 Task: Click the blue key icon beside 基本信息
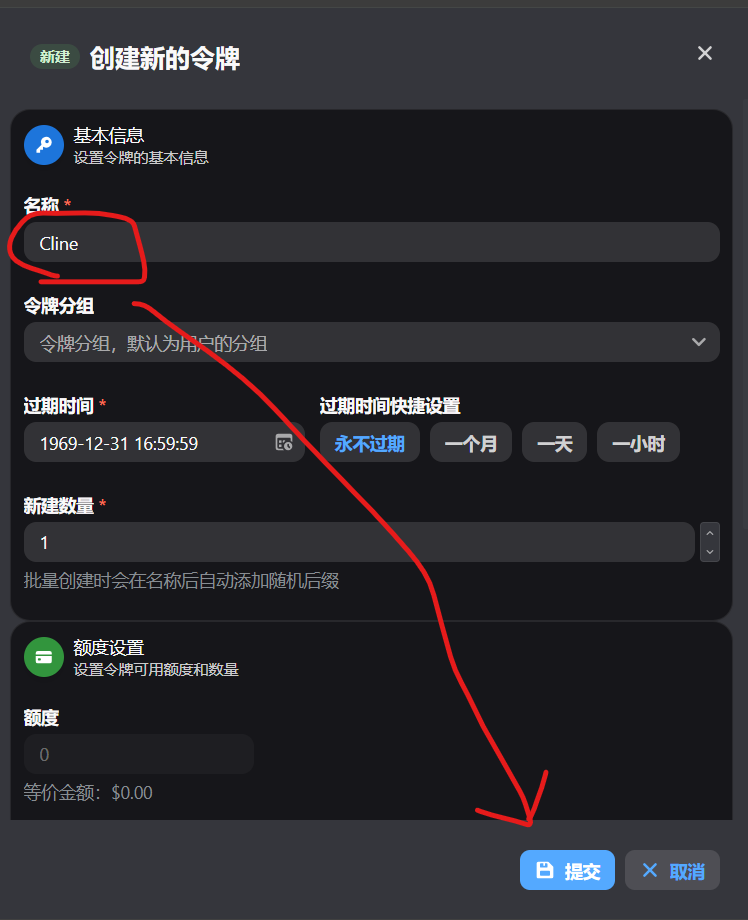tap(44, 145)
